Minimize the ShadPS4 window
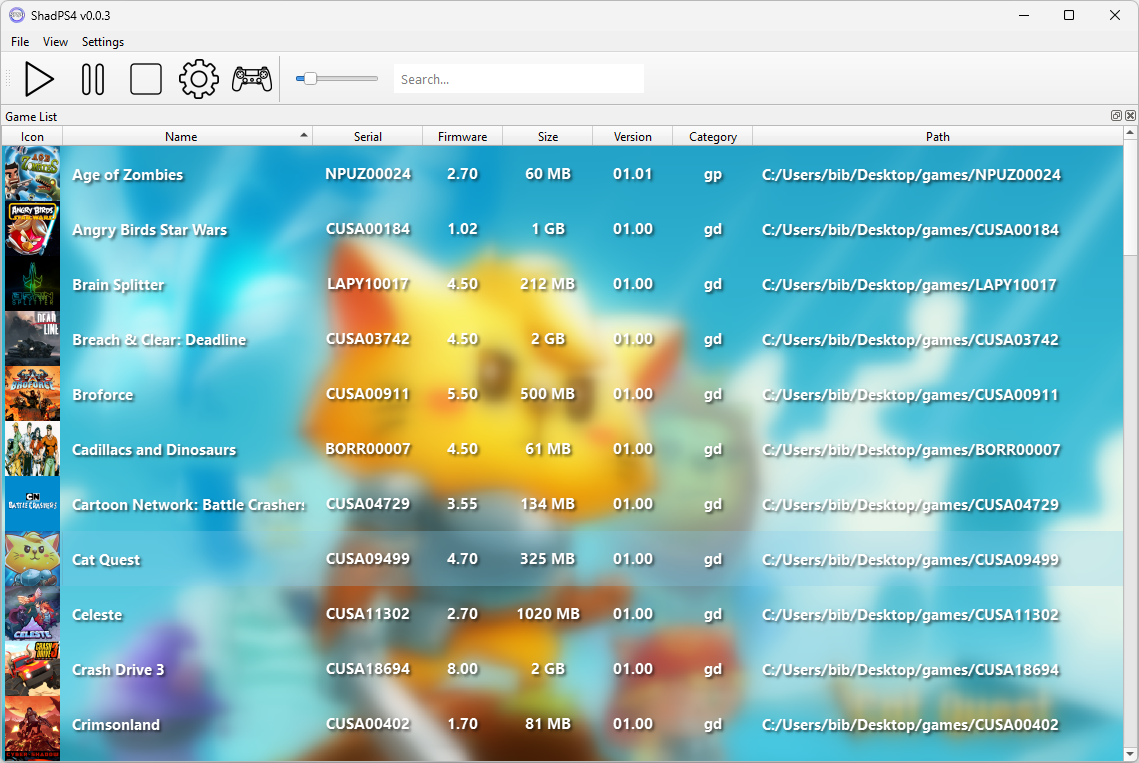 tap(1024, 15)
